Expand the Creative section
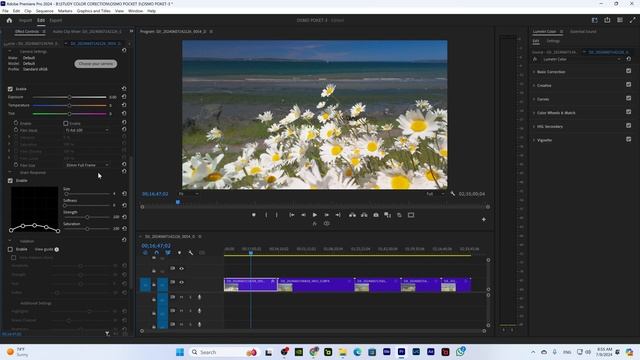The image size is (640, 360). [534, 86]
